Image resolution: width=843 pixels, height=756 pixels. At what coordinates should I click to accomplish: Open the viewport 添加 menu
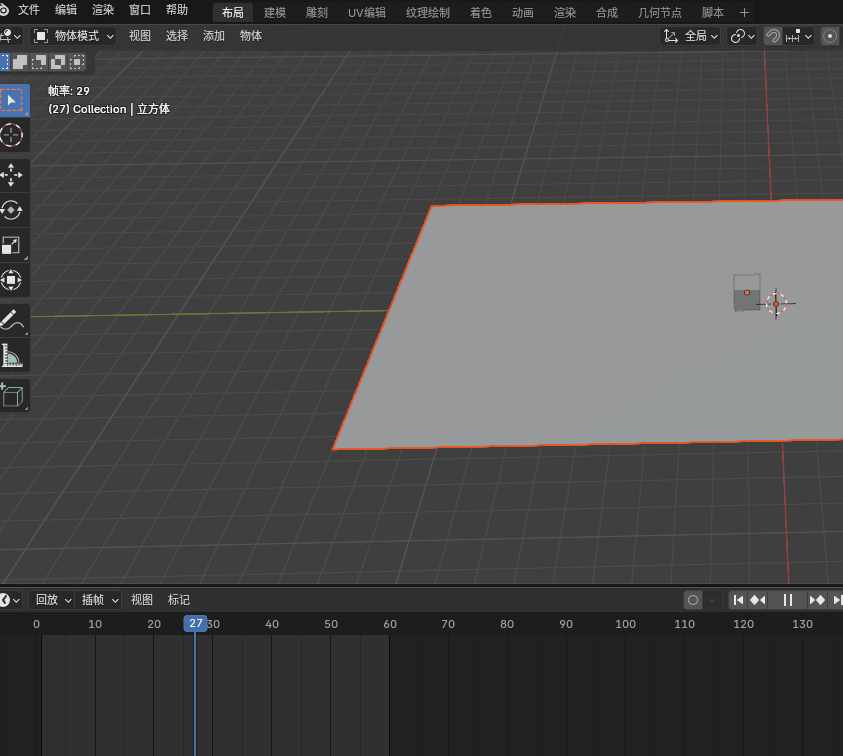(213, 36)
